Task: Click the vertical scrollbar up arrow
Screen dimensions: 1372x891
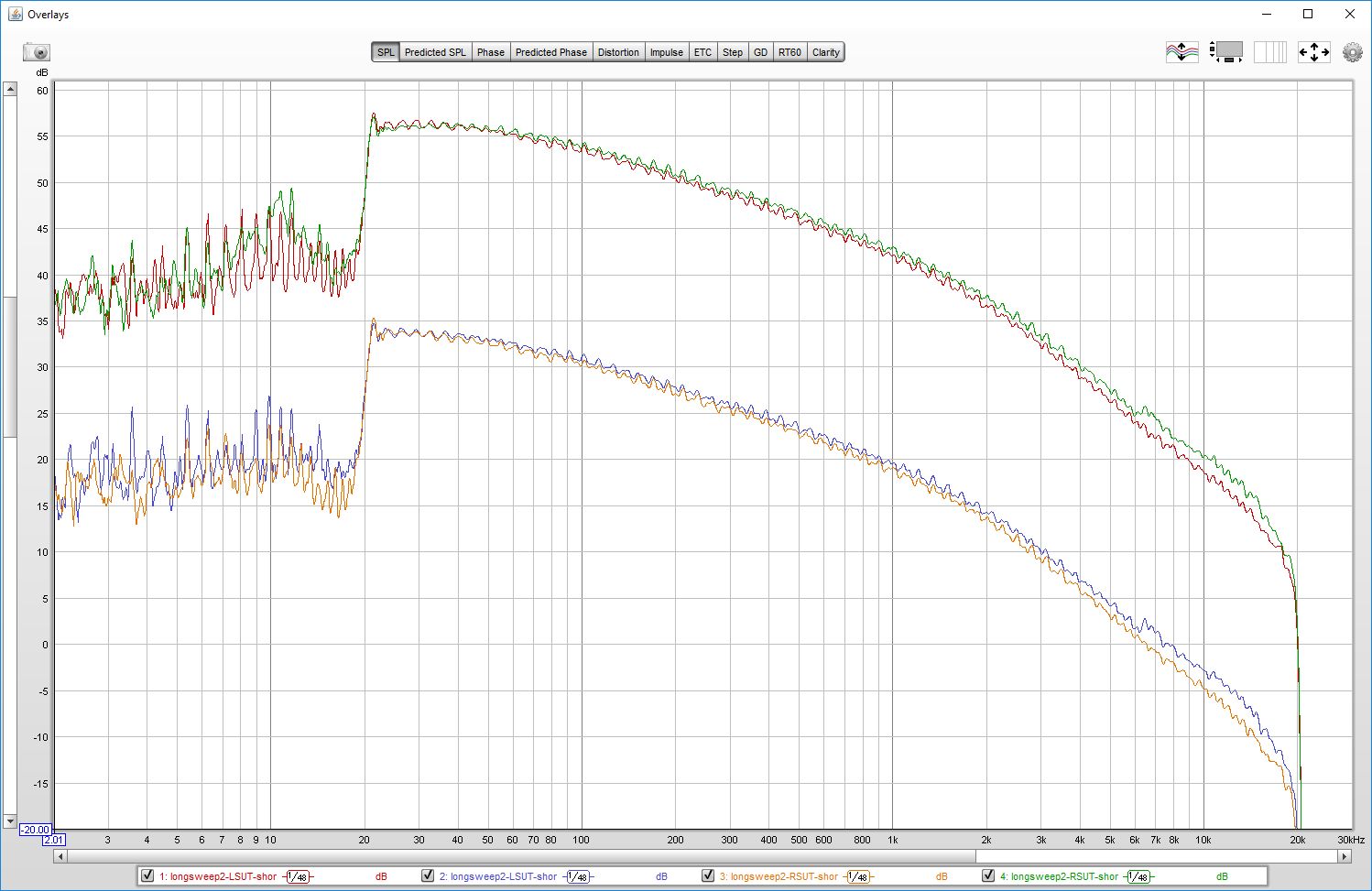Action: pos(10,89)
